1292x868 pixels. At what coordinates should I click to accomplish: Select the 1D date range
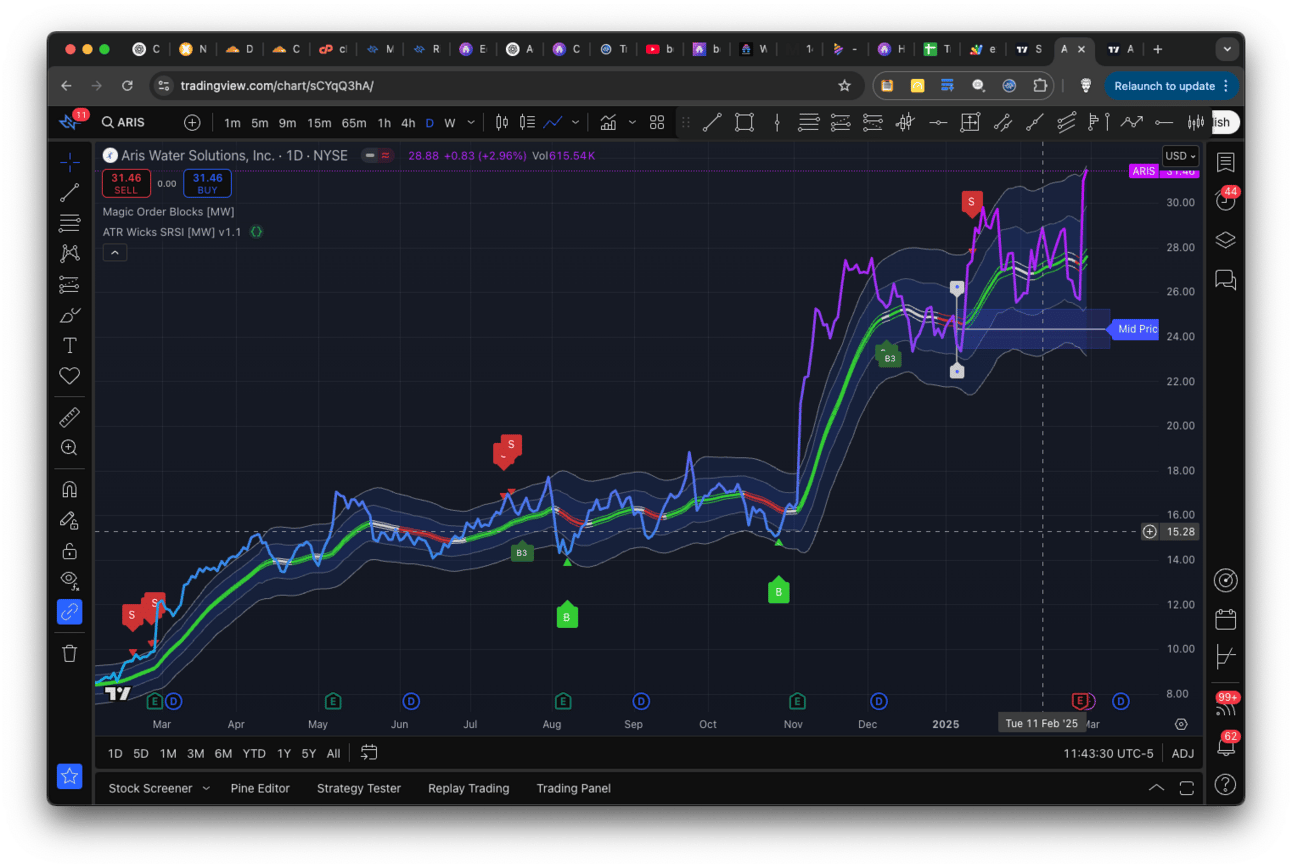(115, 753)
